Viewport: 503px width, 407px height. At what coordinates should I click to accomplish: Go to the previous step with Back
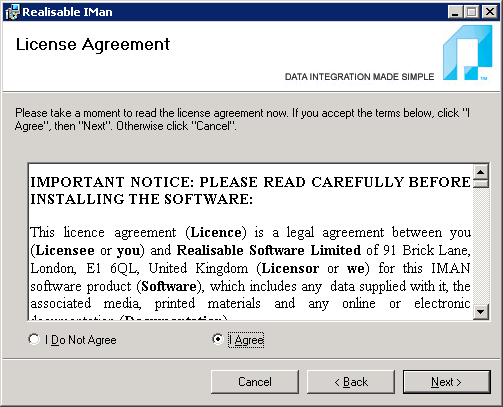(x=351, y=382)
